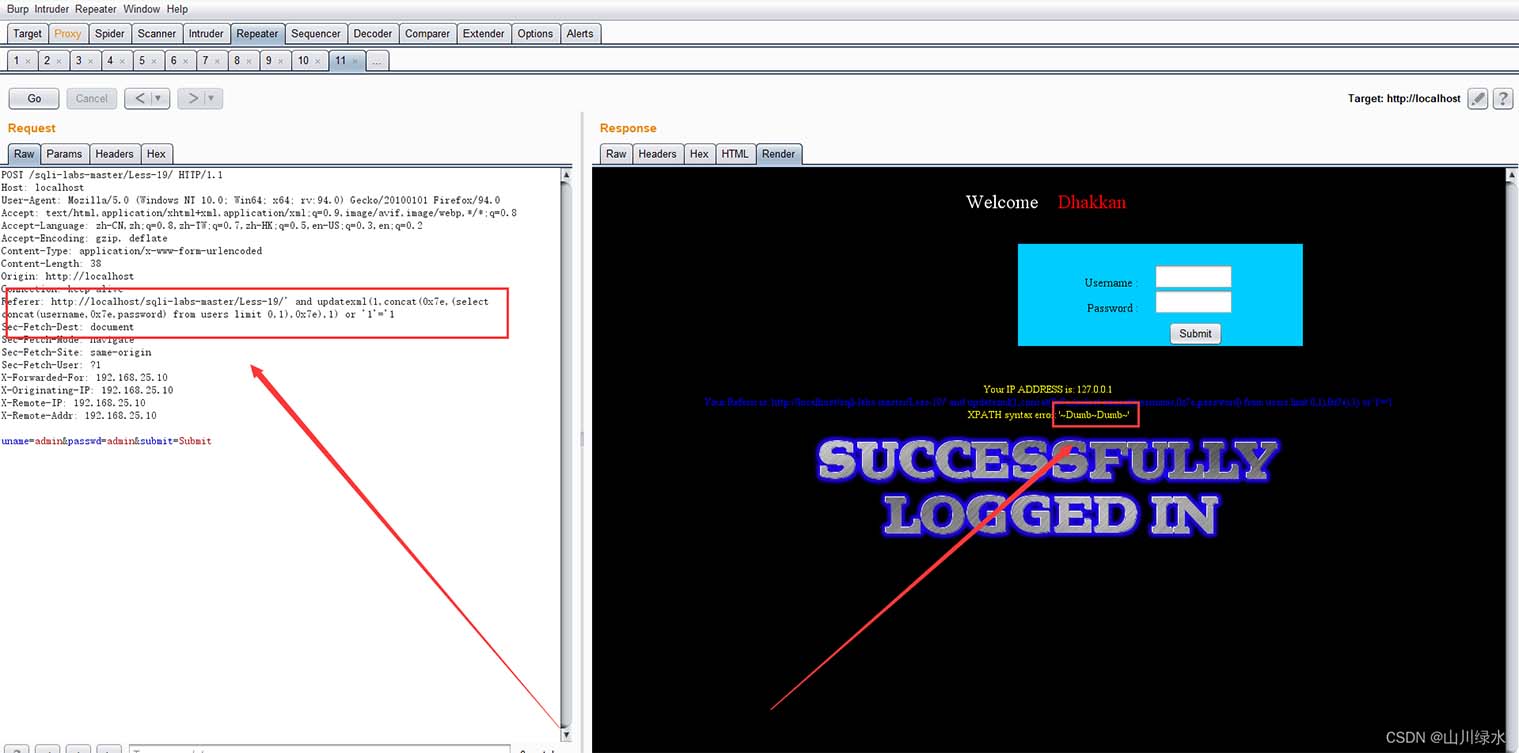The width and height of the screenshot is (1519, 753).
Task: Switch to the Intruder tool tab
Action: click(206, 33)
